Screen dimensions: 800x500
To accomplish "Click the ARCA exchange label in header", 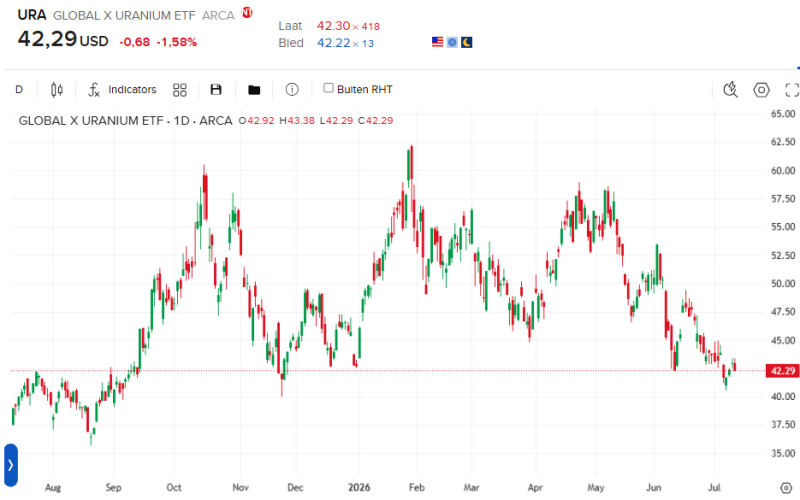I will pos(218,16).
